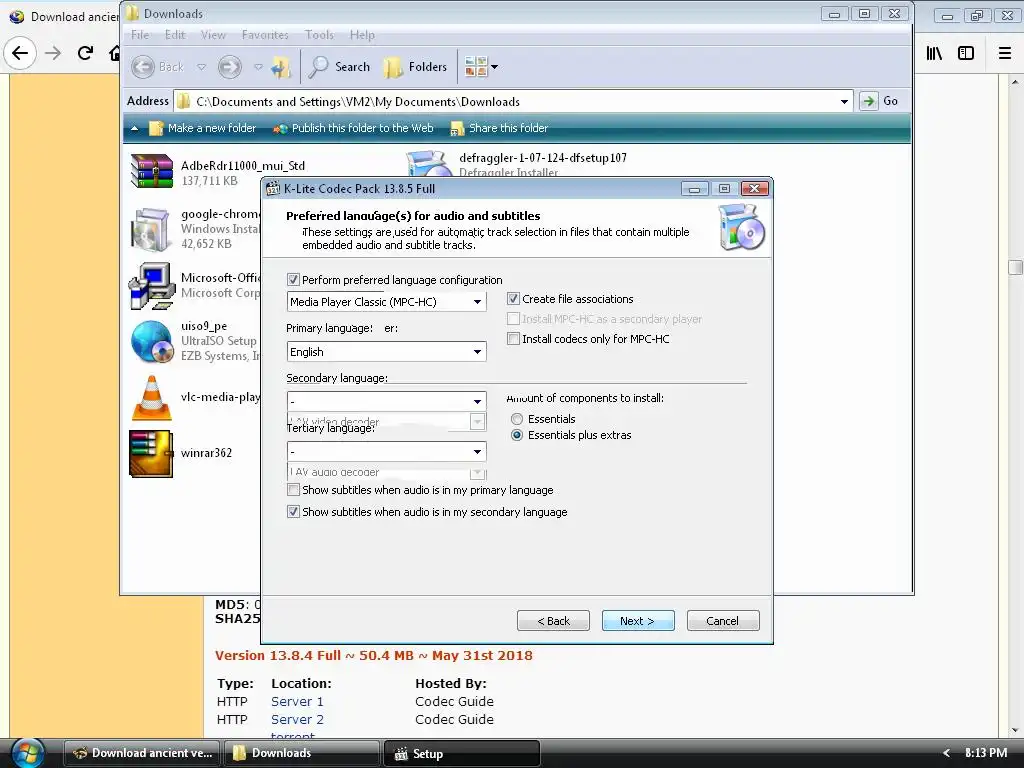This screenshot has width=1024, height=768.
Task: Click the browser forward arrow button
Action: tap(53, 53)
